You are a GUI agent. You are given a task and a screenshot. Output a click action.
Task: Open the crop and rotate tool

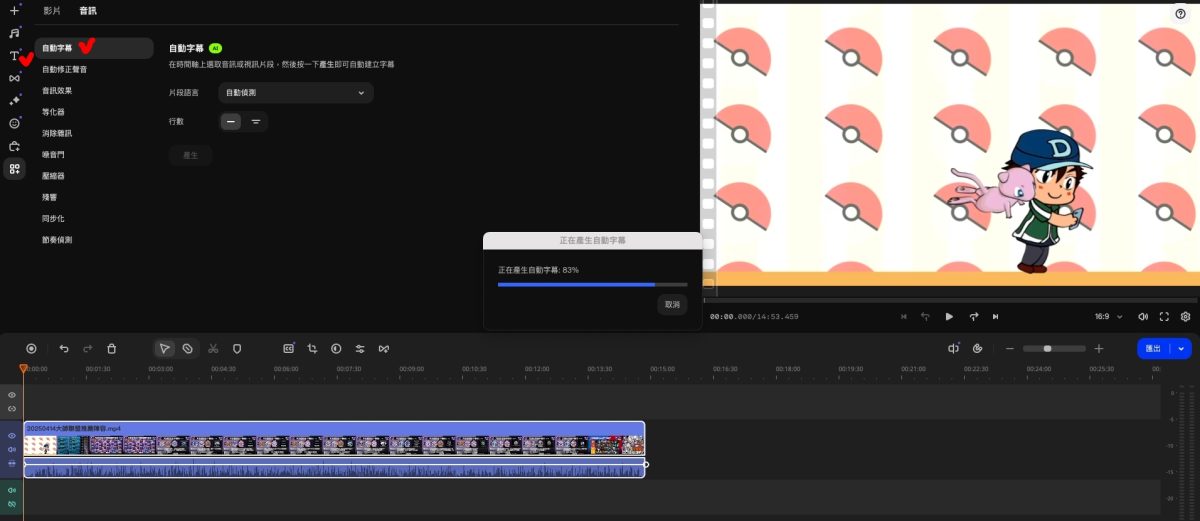pyautogui.click(x=312, y=348)
